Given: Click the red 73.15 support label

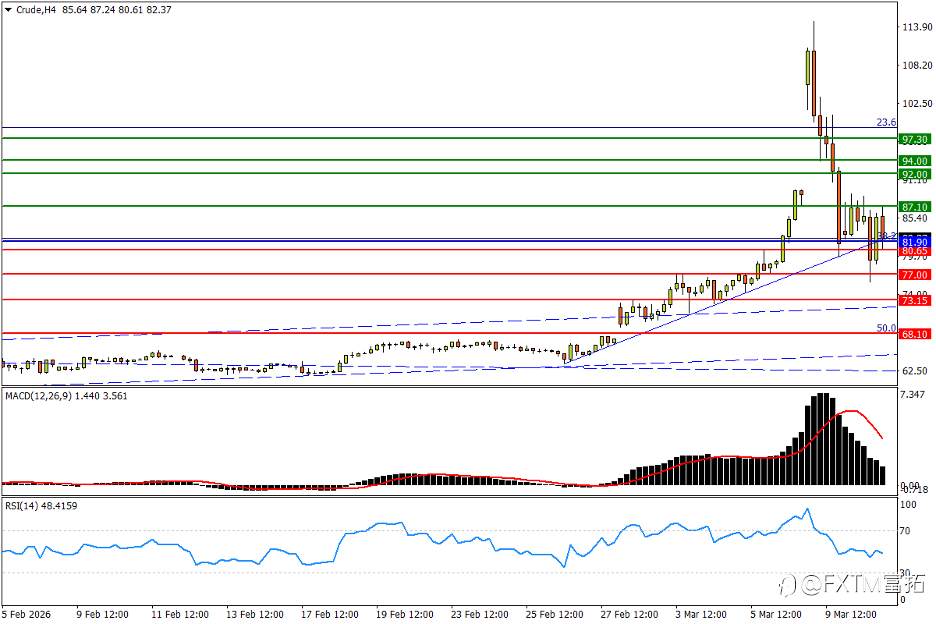Looking at the screenshot, I should [915, 300].
